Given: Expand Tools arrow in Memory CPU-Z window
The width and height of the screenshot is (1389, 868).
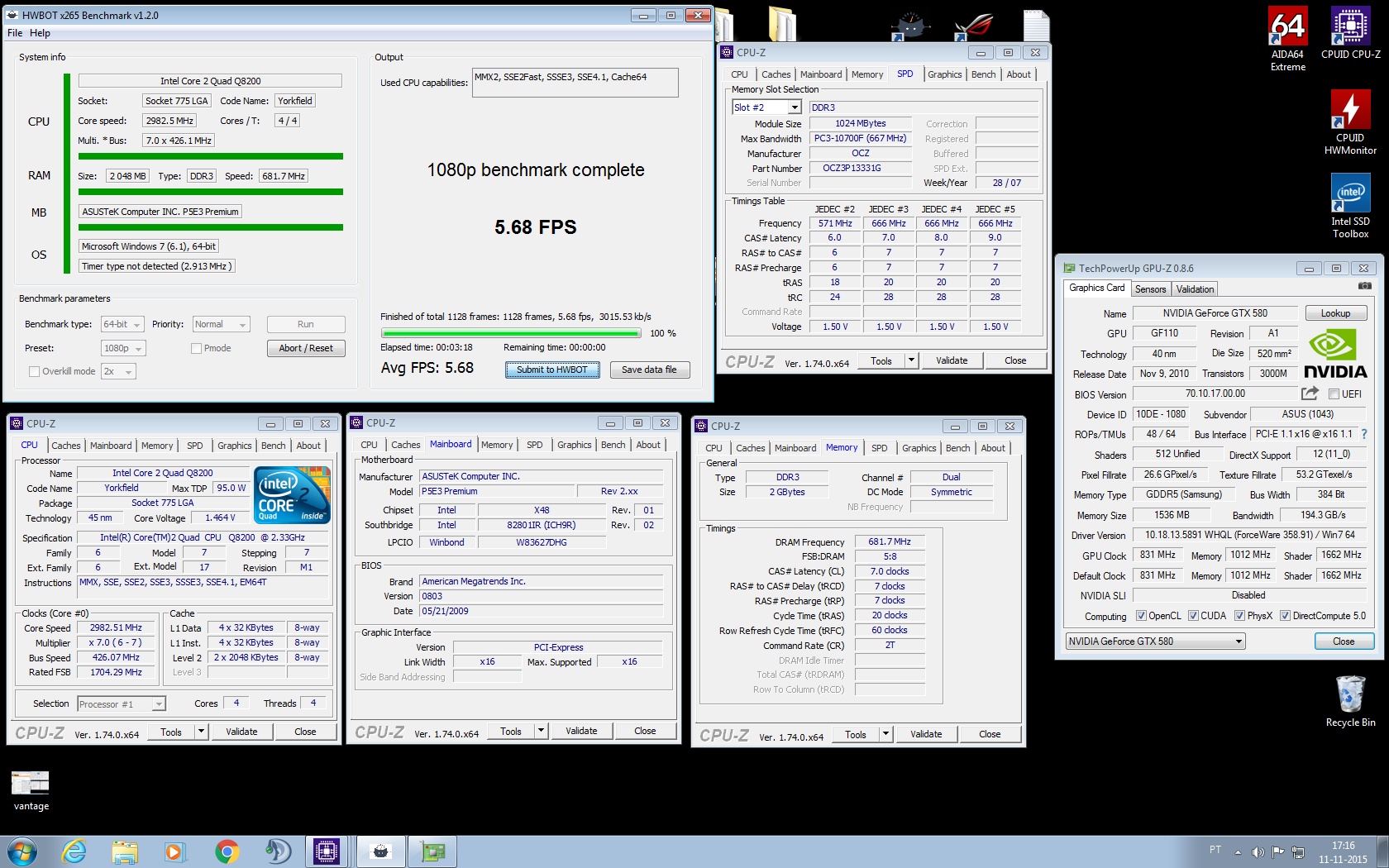Looking at the screenshot, I should point(885,734).
